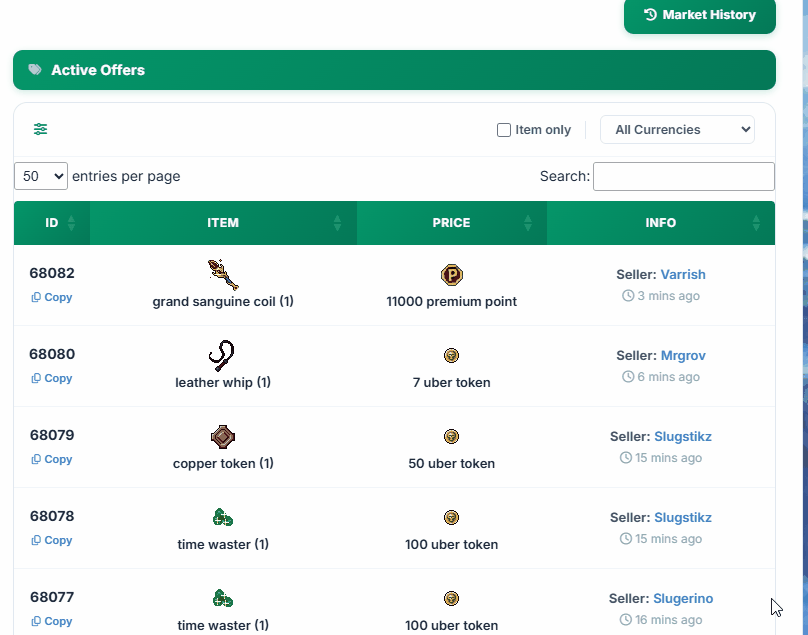
Task: Click the uber token icon in row 68078
Action: 451,517
